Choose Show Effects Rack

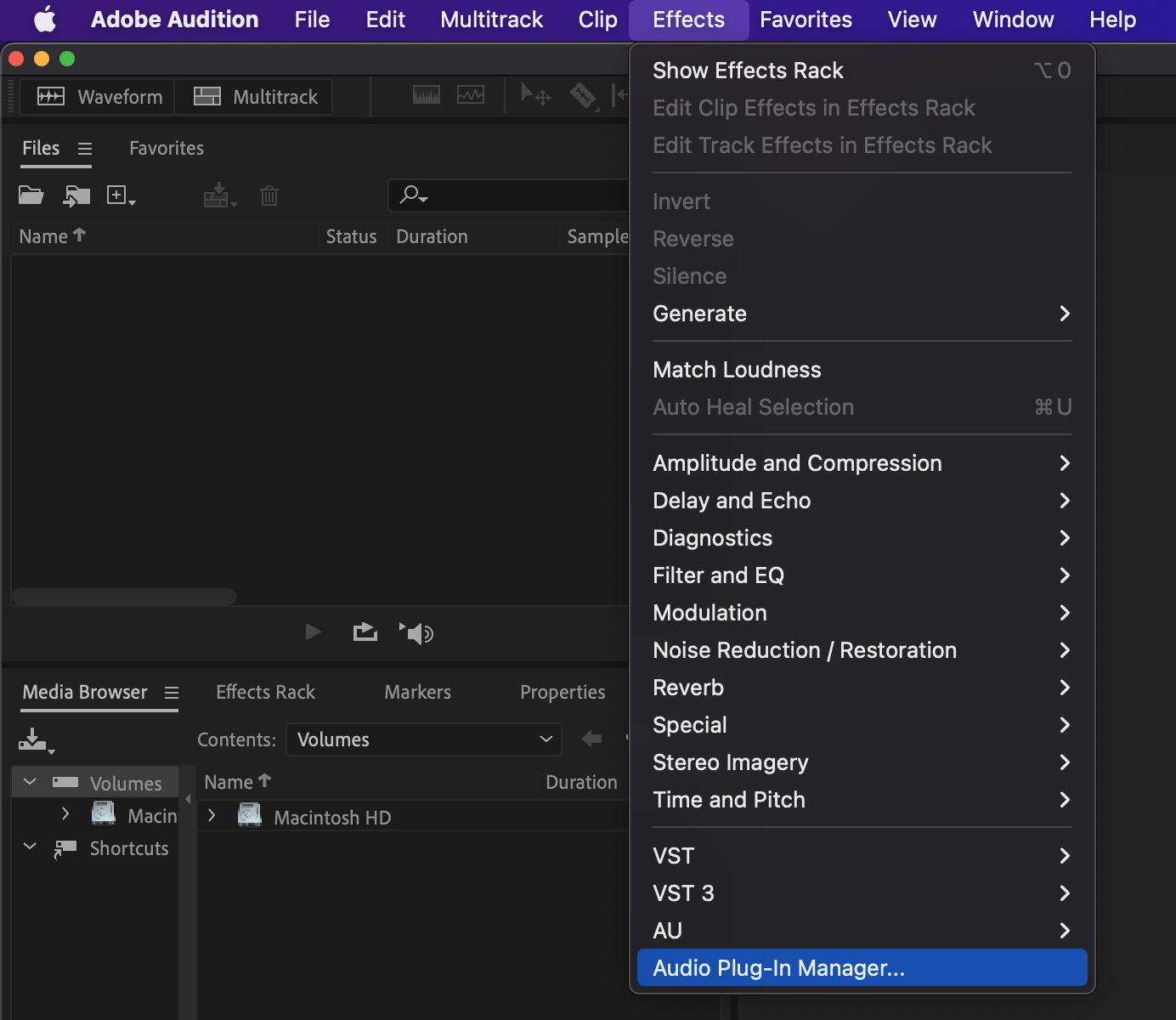point(862,71)
